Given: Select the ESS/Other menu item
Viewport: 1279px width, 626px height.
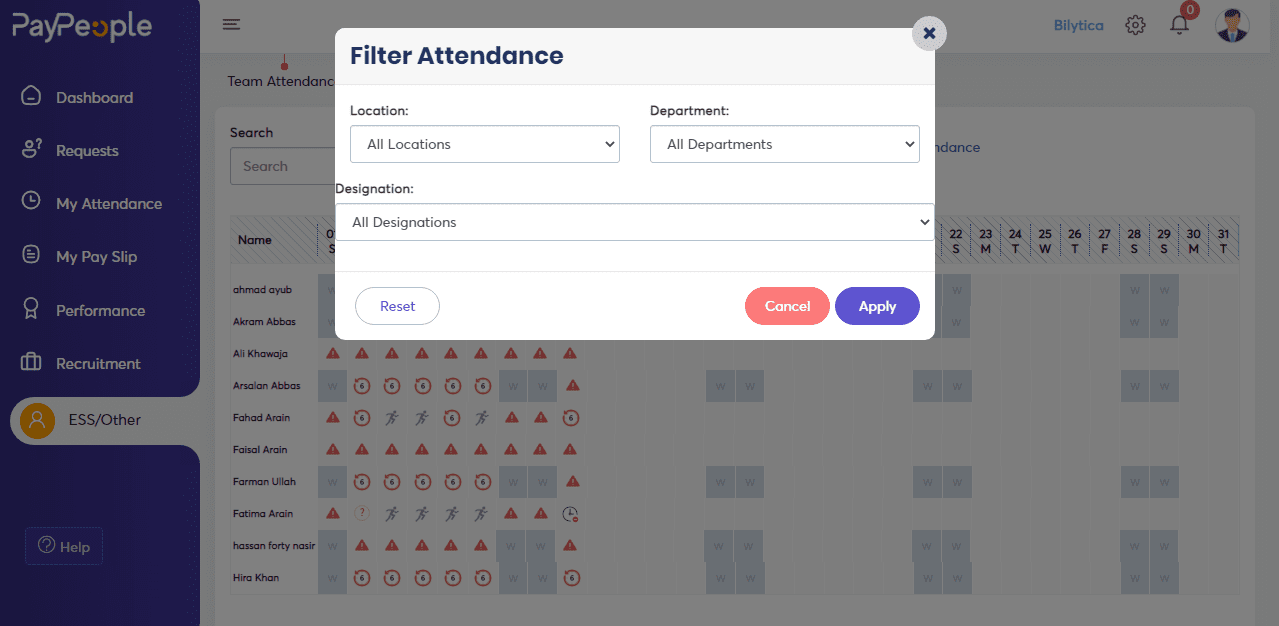Looking at the screenshot, I should [105, 420].
